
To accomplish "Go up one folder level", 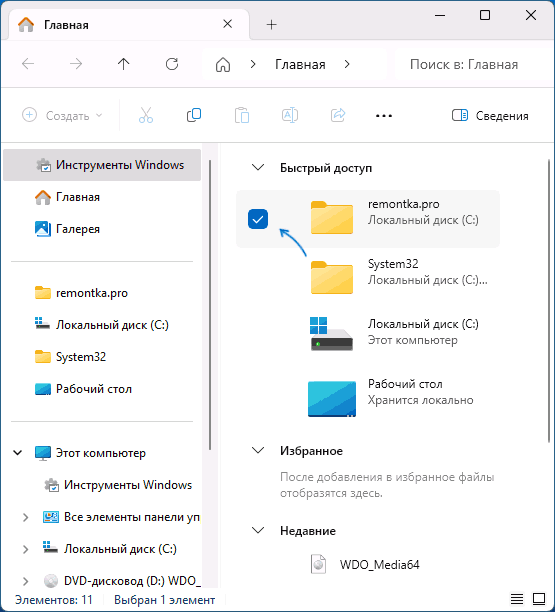I will tap(124, 64).
